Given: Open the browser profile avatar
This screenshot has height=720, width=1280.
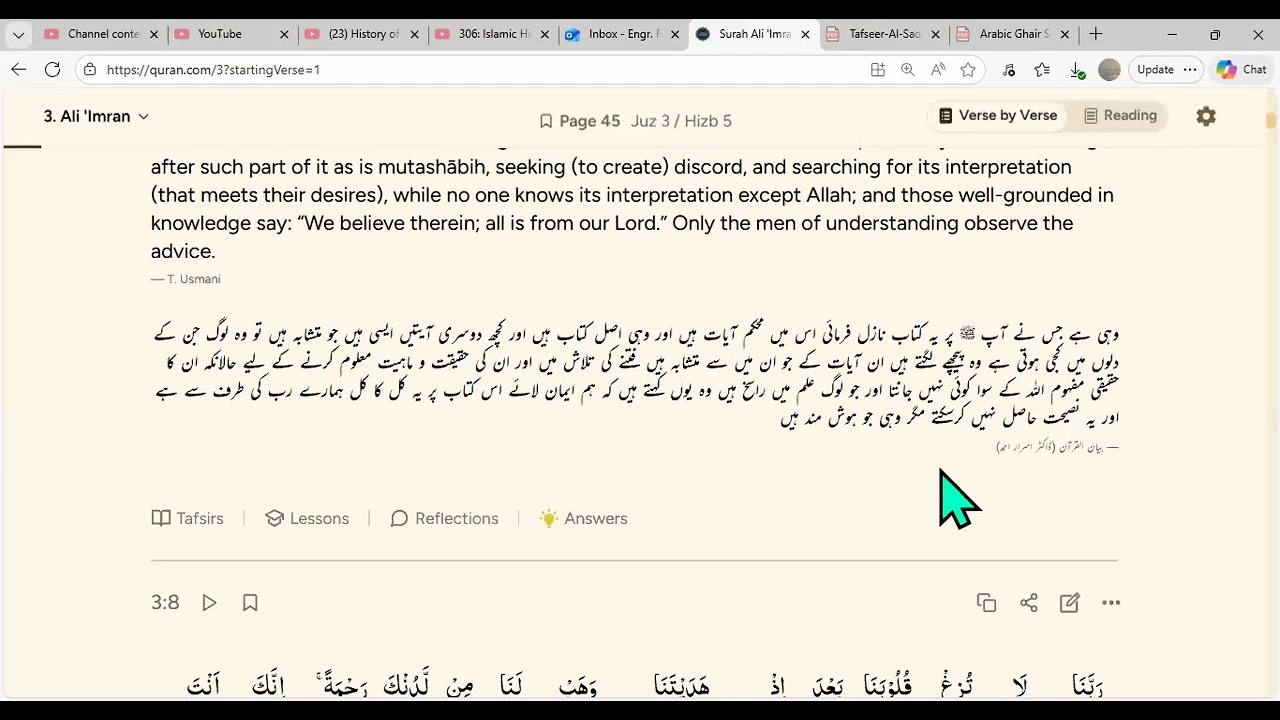Looking at the screenshot, I should coord(1109,70).
